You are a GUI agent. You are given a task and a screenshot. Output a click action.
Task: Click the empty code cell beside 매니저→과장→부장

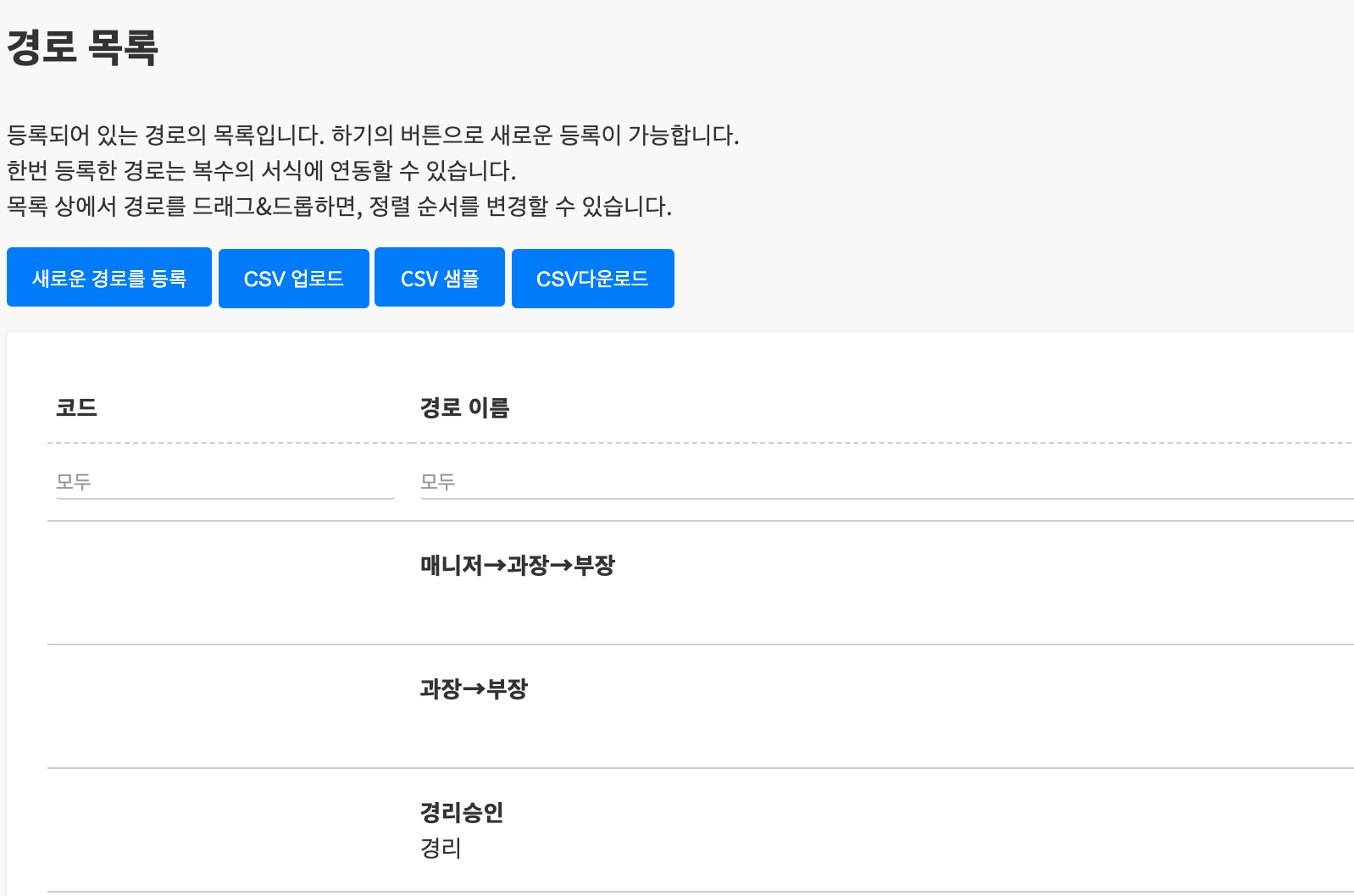point(225,583)
